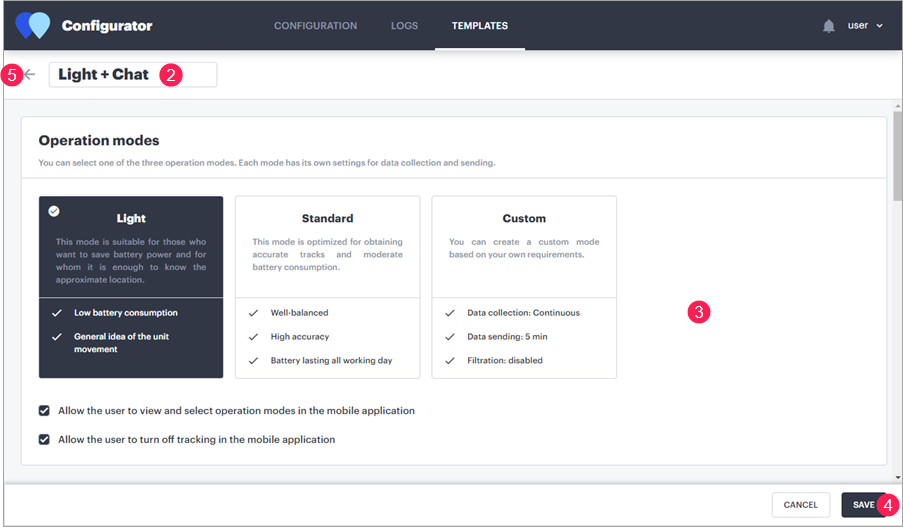
Task: Edit the template name field Light + Chat
Action: click(x=133, y=75)
